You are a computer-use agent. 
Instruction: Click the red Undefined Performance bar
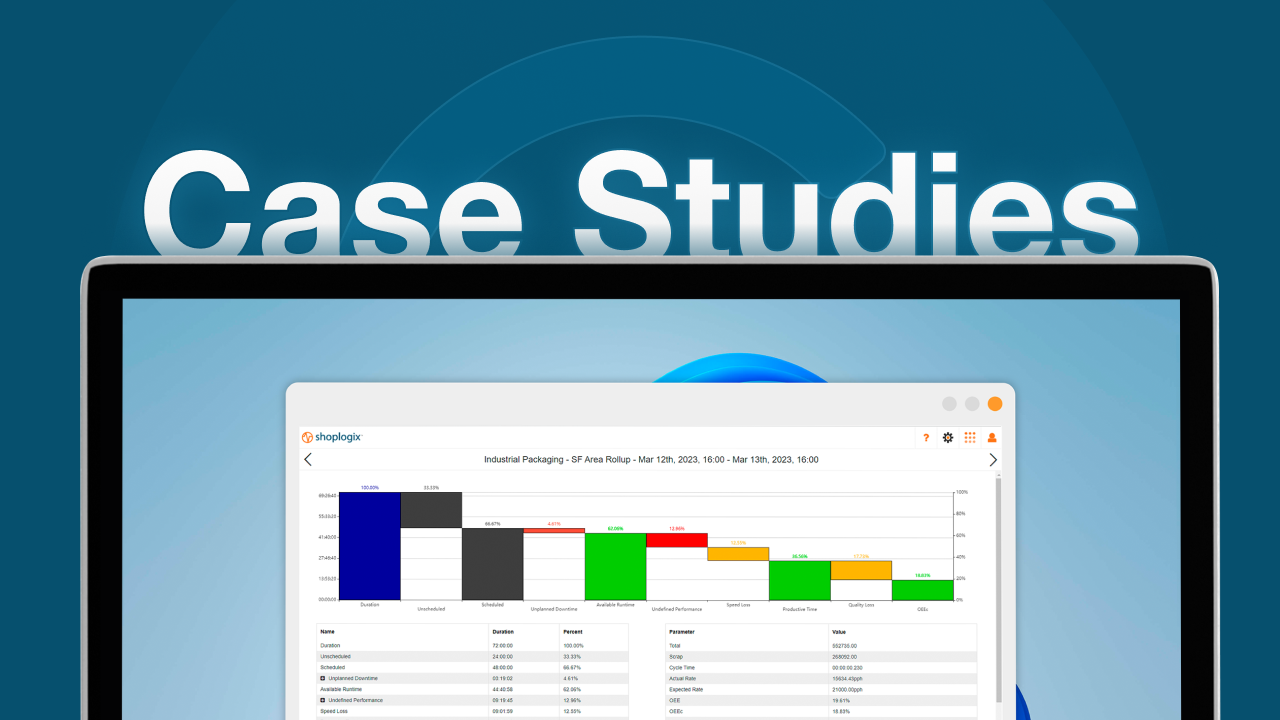point(677,540)
